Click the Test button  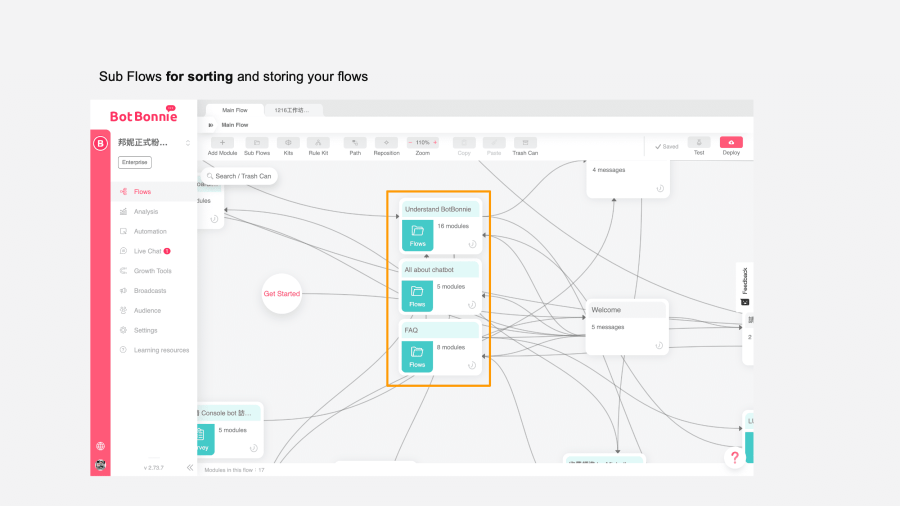[x=699, y=142]
